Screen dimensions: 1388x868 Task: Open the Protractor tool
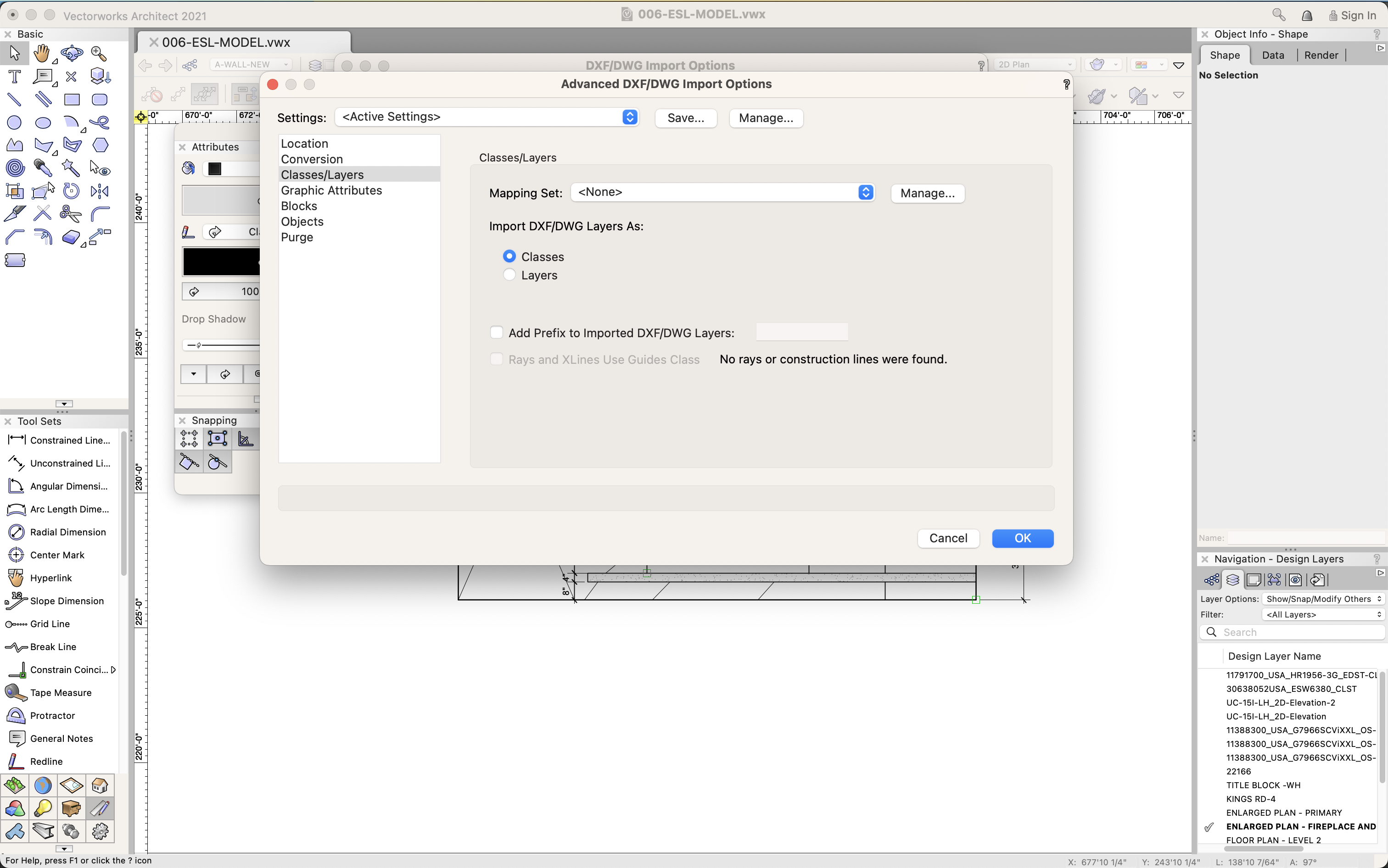[53, 715]
